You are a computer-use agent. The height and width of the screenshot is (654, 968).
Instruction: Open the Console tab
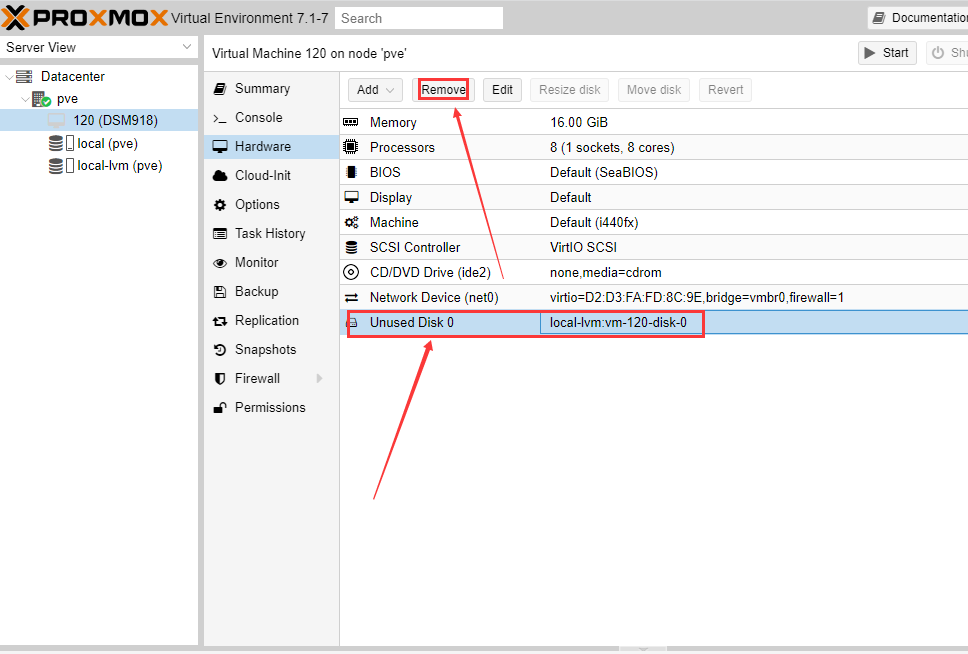tap(272, 117)
